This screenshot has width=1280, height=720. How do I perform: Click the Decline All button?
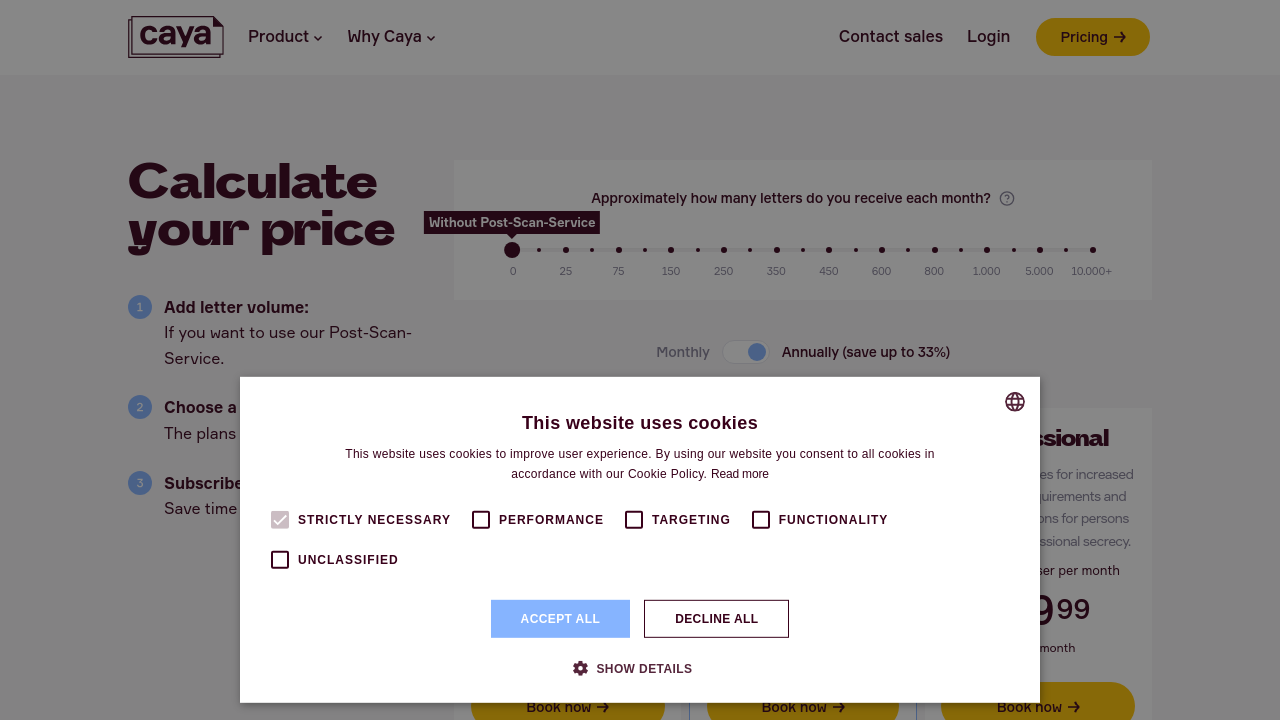click(x=716, y=619)
